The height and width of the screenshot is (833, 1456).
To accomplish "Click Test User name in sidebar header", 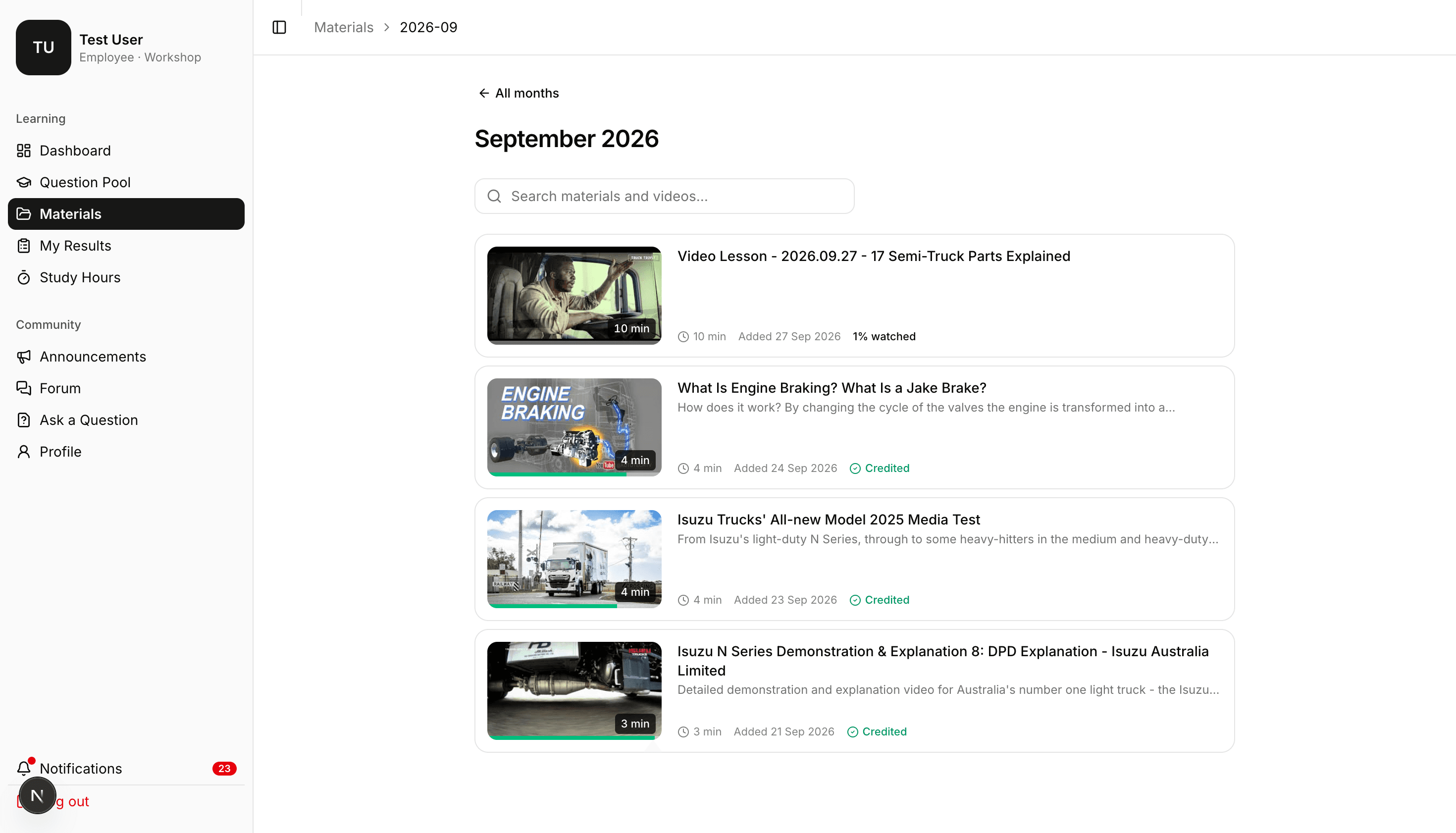I will coord(111,40).
